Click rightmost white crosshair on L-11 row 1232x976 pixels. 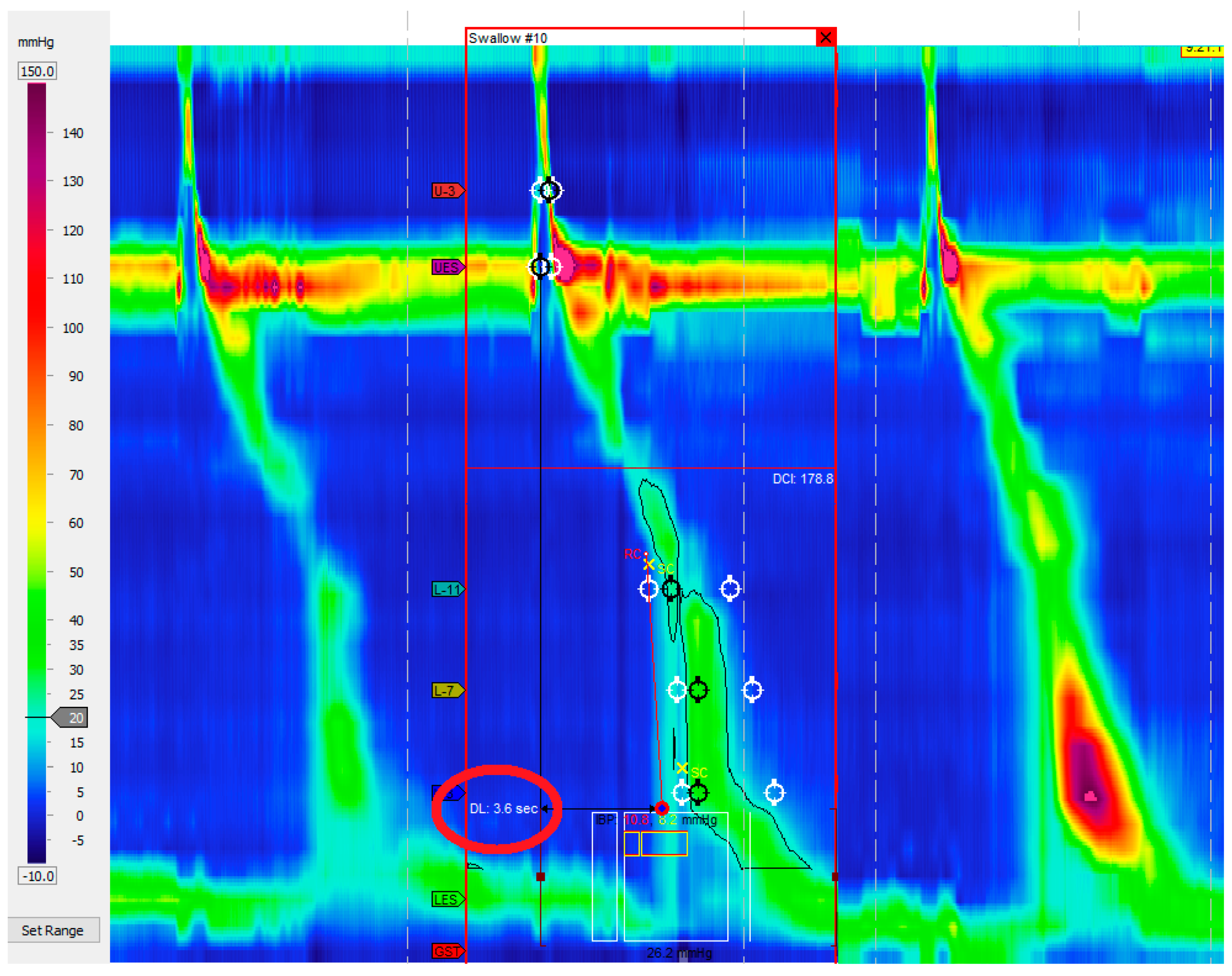[730, 588]
